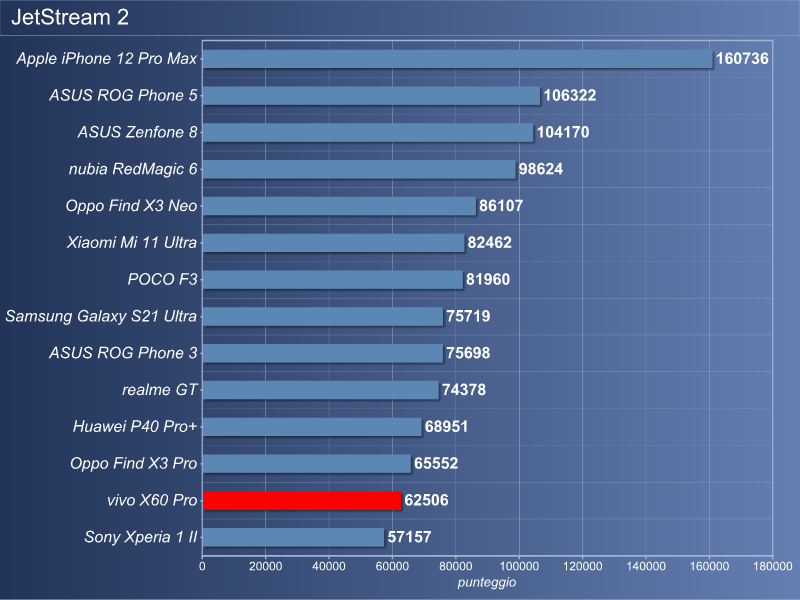Screen dimensions: 800x600
Task: Click the "Sony Xperia 1 II" label
Action: (141, 537)
